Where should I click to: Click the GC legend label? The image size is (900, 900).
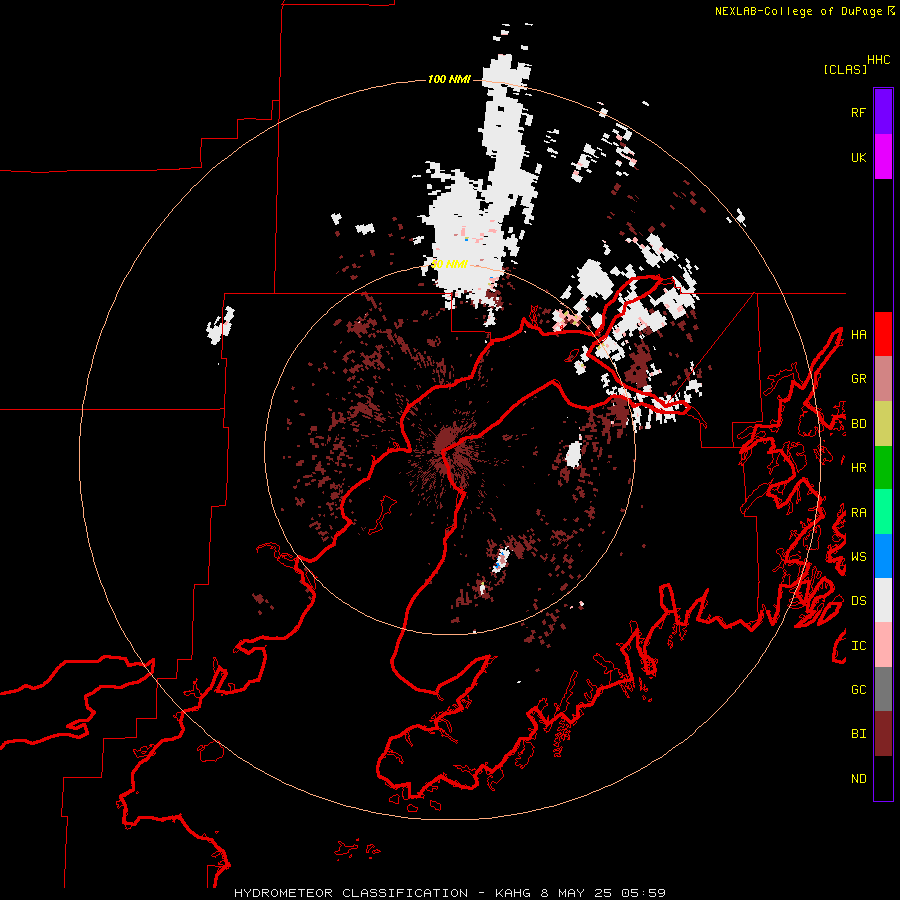[859, 690]
